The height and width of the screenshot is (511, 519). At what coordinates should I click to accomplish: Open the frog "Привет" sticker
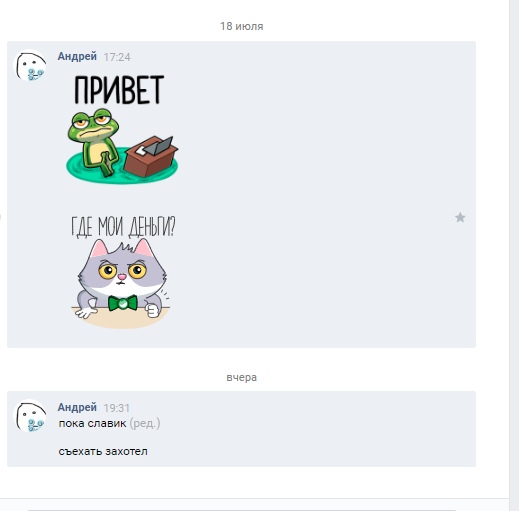click(x=122, y=129)
